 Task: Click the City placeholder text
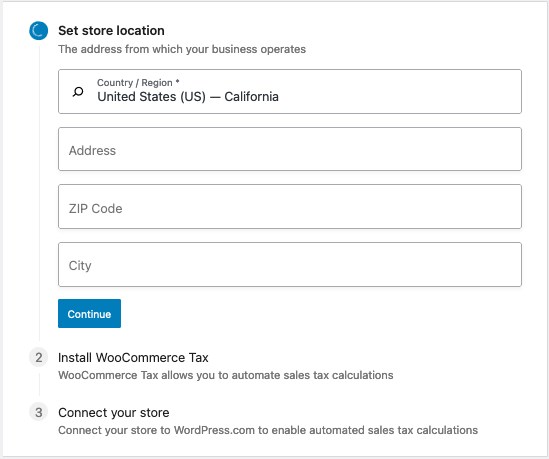pyautogui.click(x=80, y=266)
